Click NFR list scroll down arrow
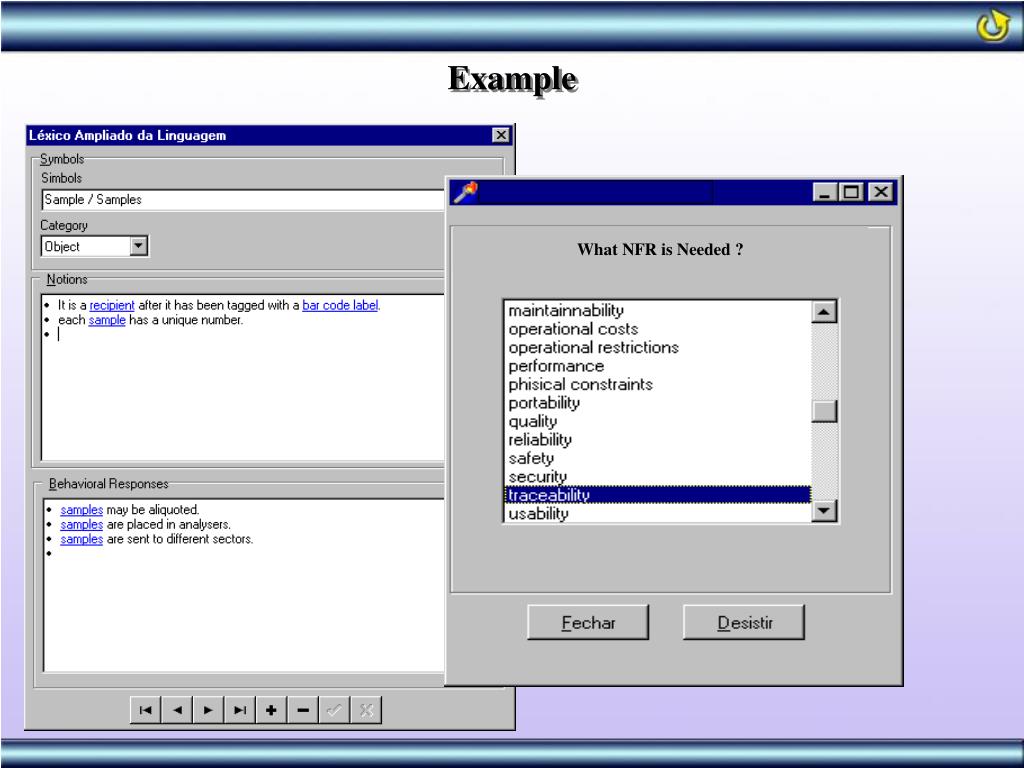The width and height of the screenshot is (1024, 768). coord(824,510)
